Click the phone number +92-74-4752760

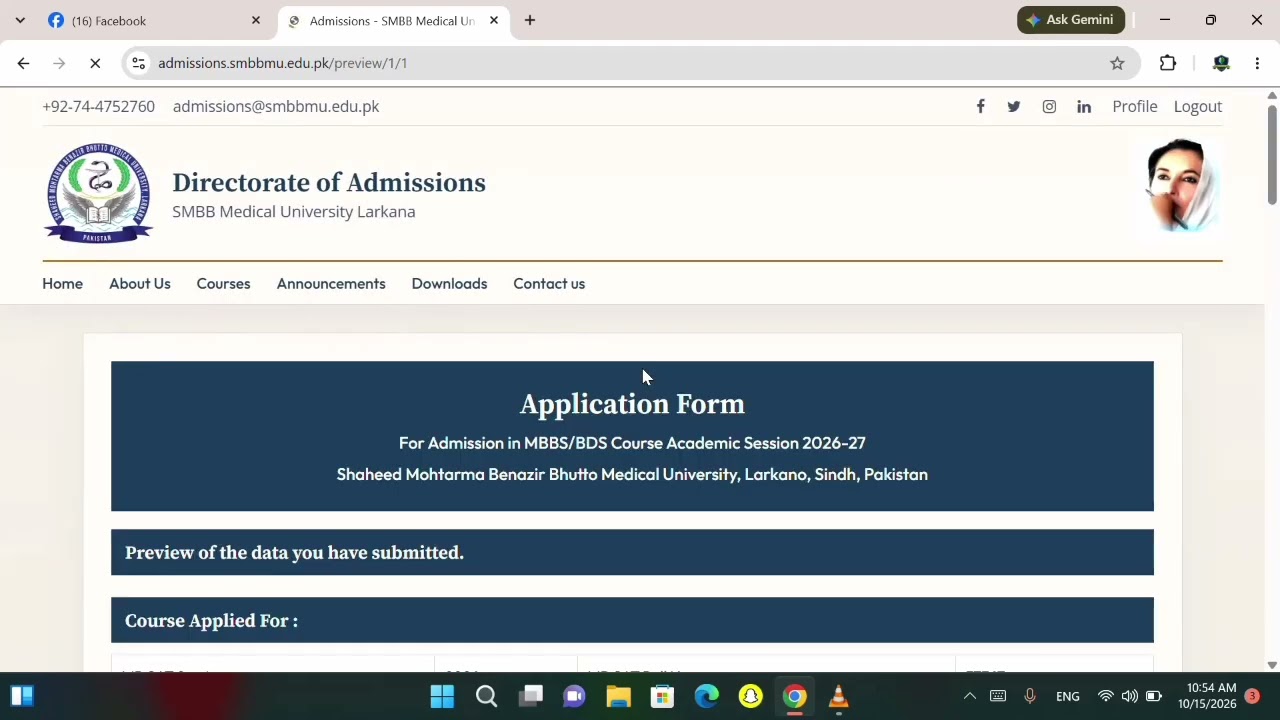pos(98,106)
